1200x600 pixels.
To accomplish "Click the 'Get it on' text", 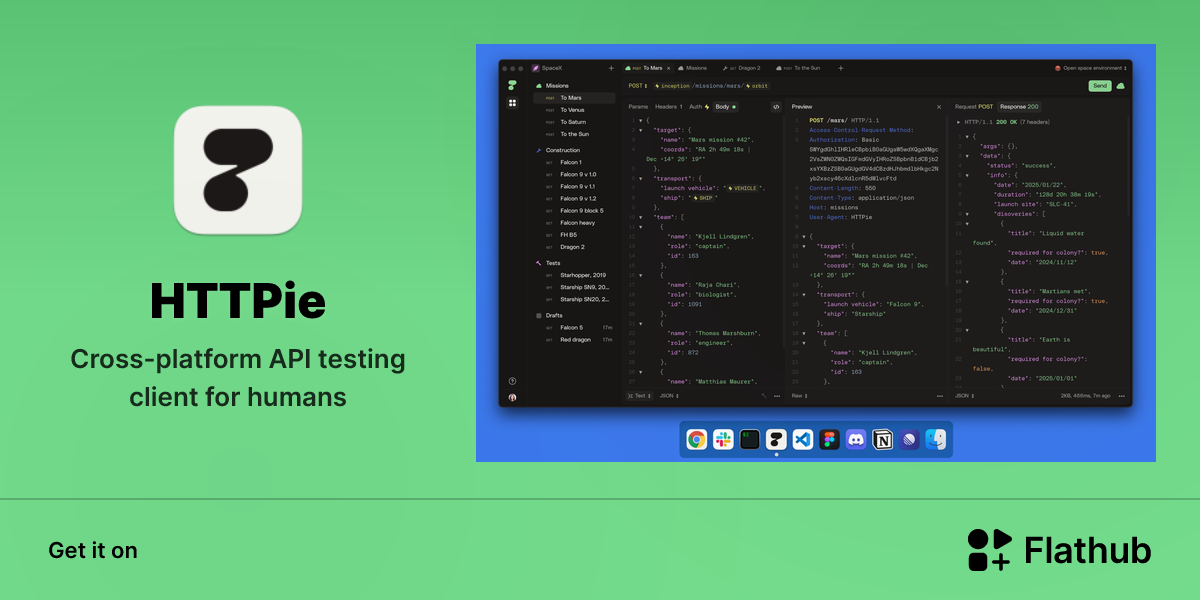I will point(93,550).
